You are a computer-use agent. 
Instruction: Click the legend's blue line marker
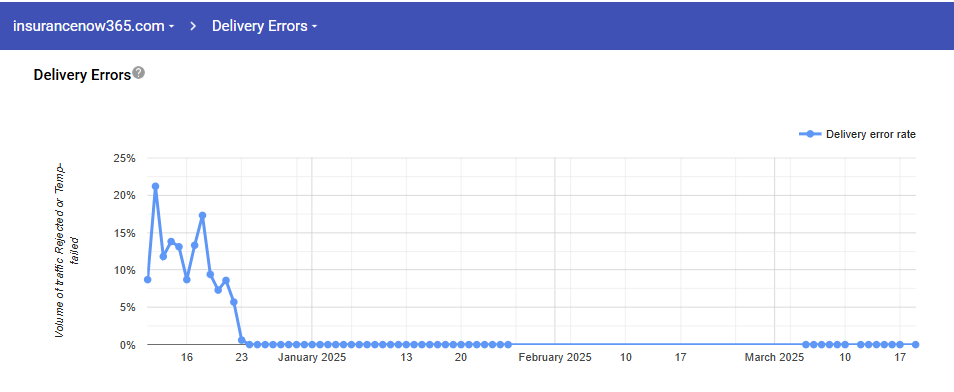[810, 135]
